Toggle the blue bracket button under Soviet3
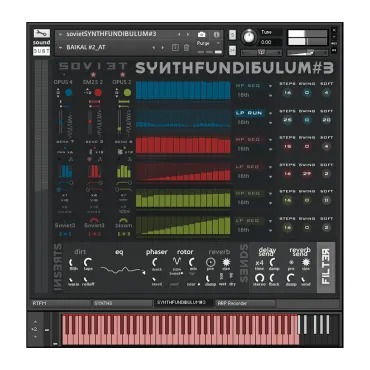370x370 pixels. click(65, 234)
